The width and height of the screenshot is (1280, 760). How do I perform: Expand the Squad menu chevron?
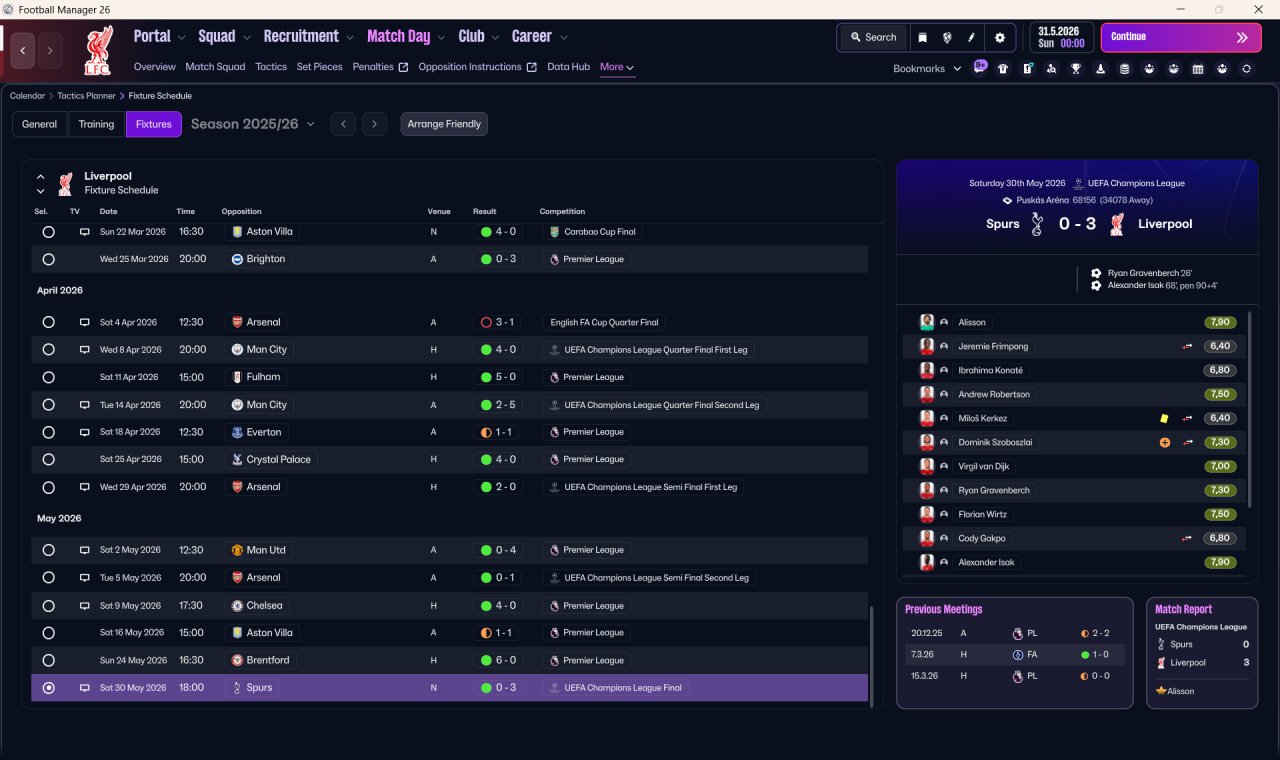click(246, 37)
